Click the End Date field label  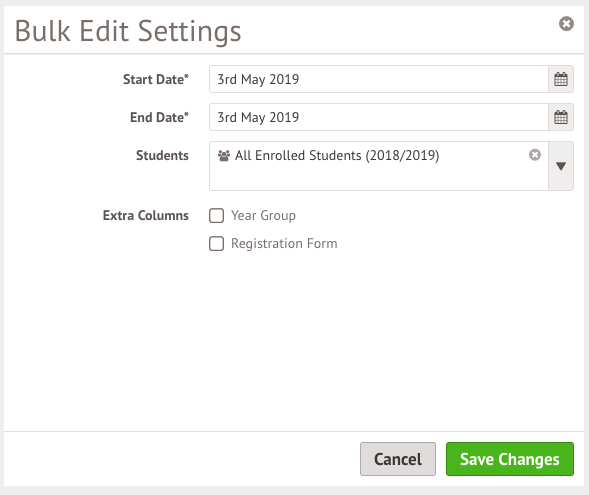(x=159, y=117)
